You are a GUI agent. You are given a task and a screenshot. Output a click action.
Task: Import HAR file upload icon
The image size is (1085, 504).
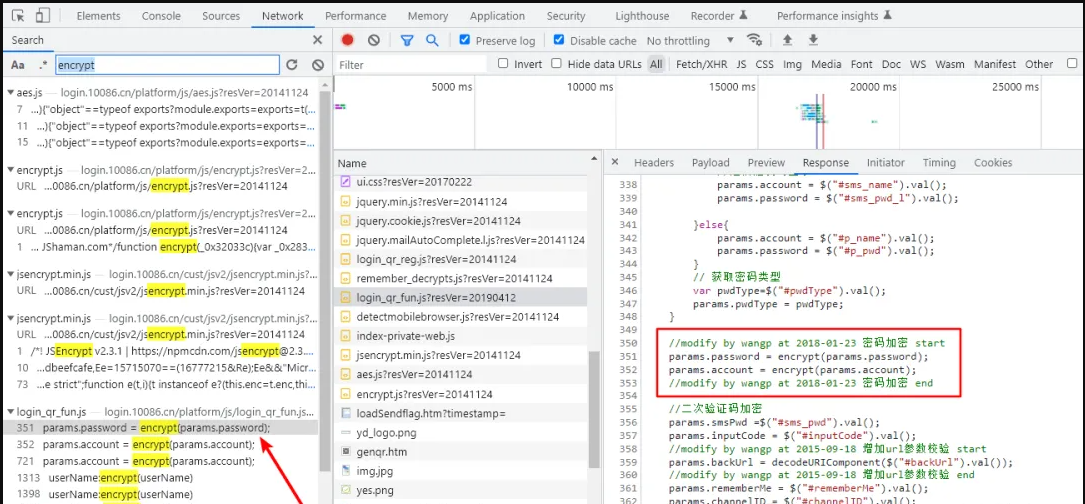787,40
